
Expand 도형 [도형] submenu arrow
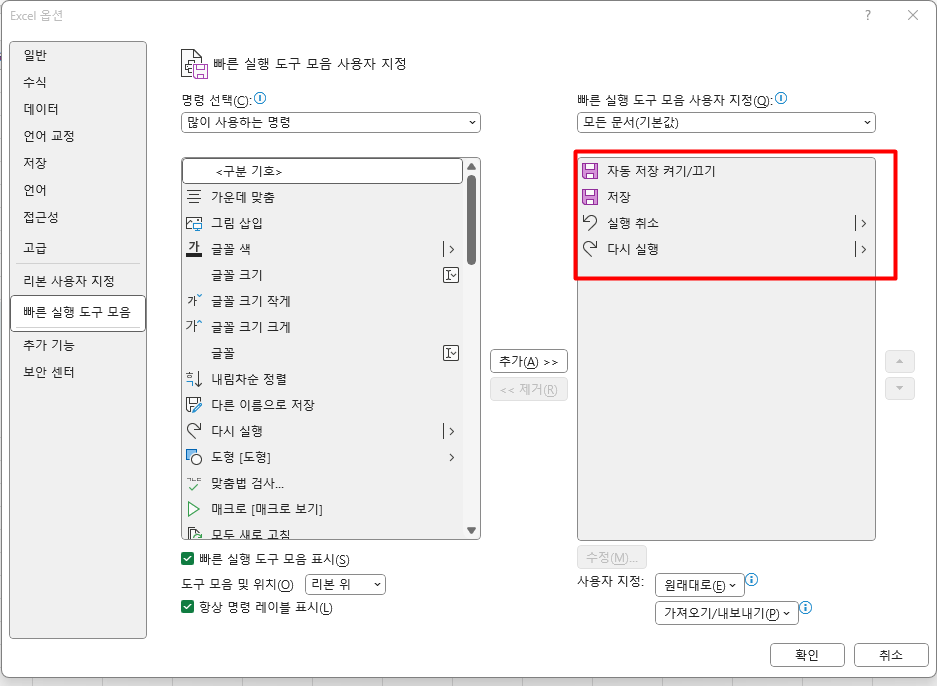click(452, 457)
